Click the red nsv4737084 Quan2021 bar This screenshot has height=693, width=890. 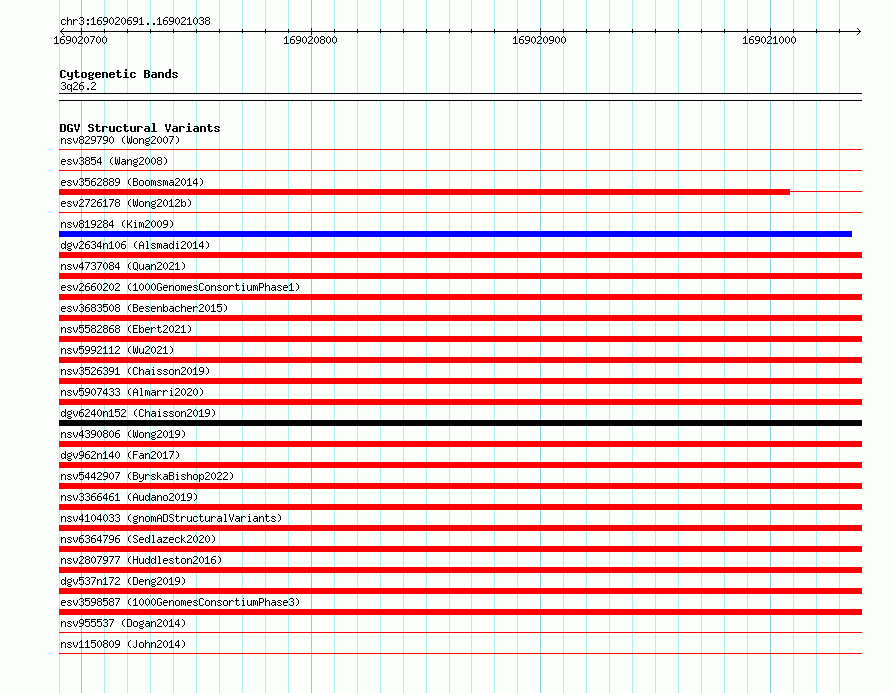(460, 276)
